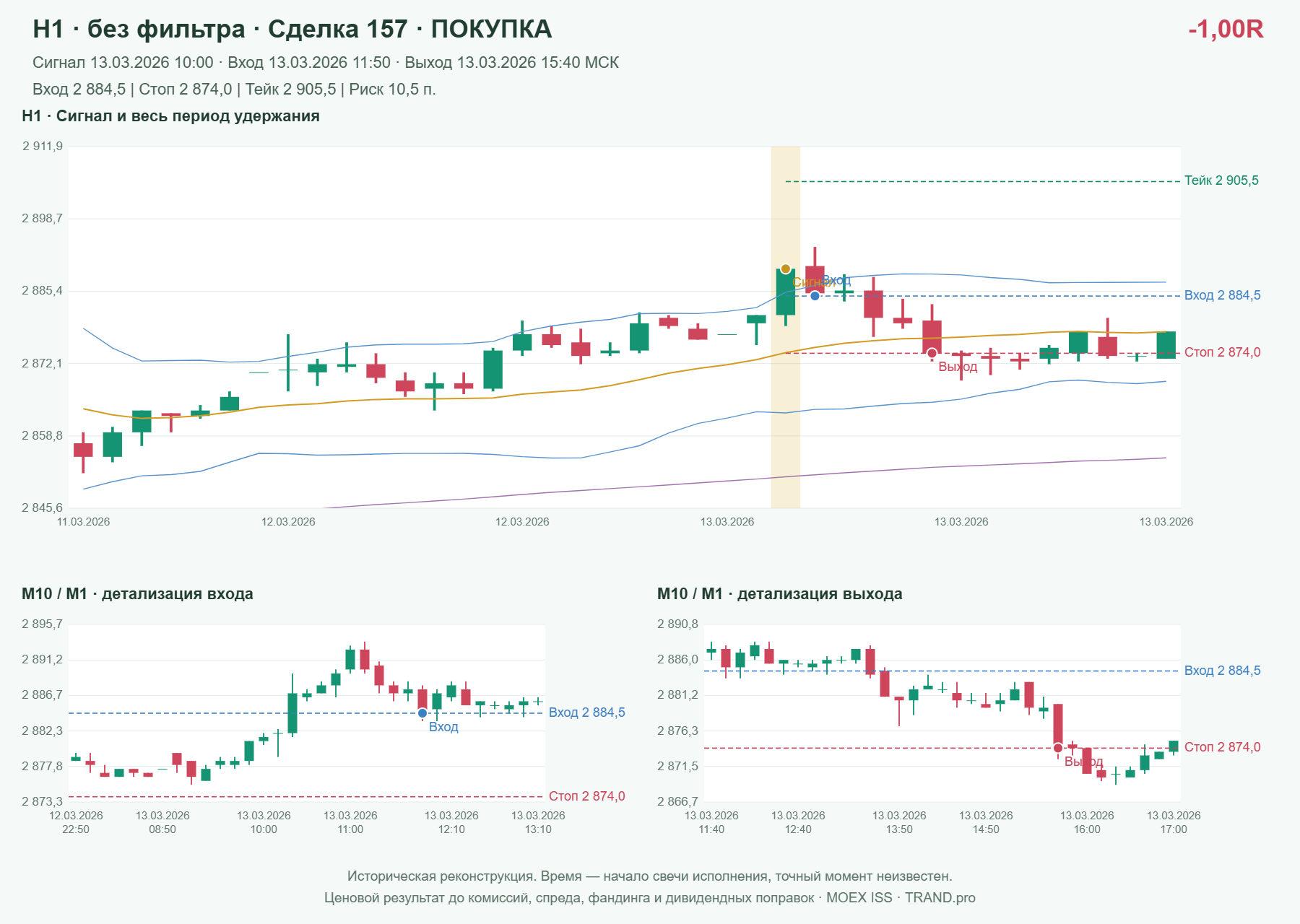Click the '13.03.2026 08:50' time axis label

pos(162,822)
